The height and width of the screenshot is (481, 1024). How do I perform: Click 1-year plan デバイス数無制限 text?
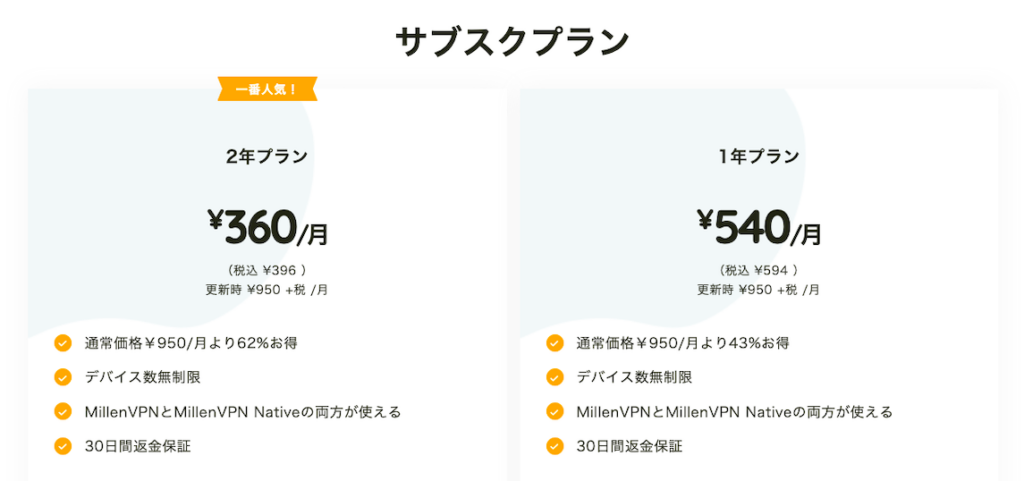(x=634, y=377)
